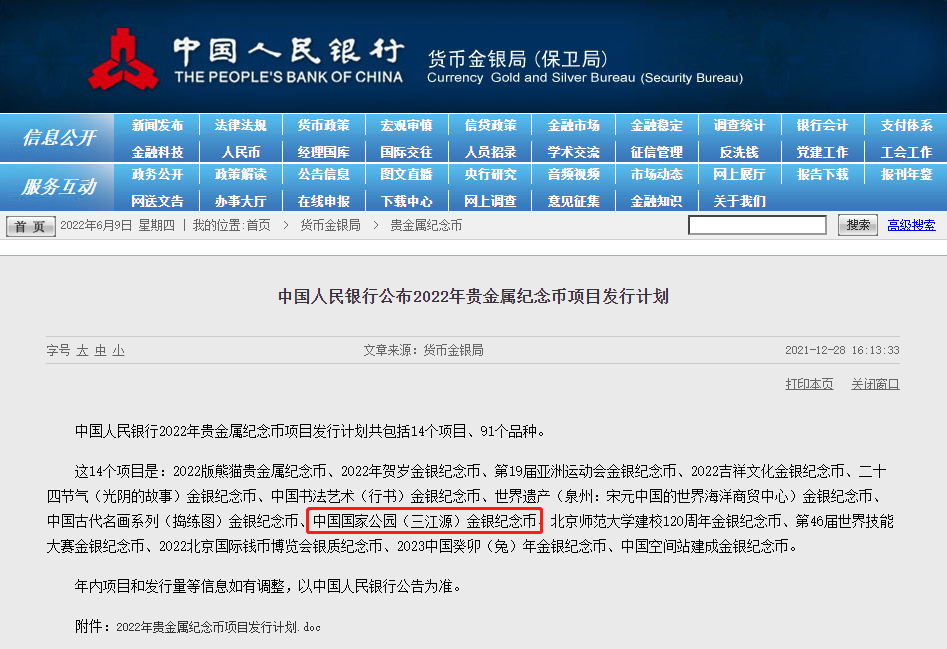Click 文章来源：货币金银局 text
The width and height of the screenshot is (947, 649).
(423, 350)
